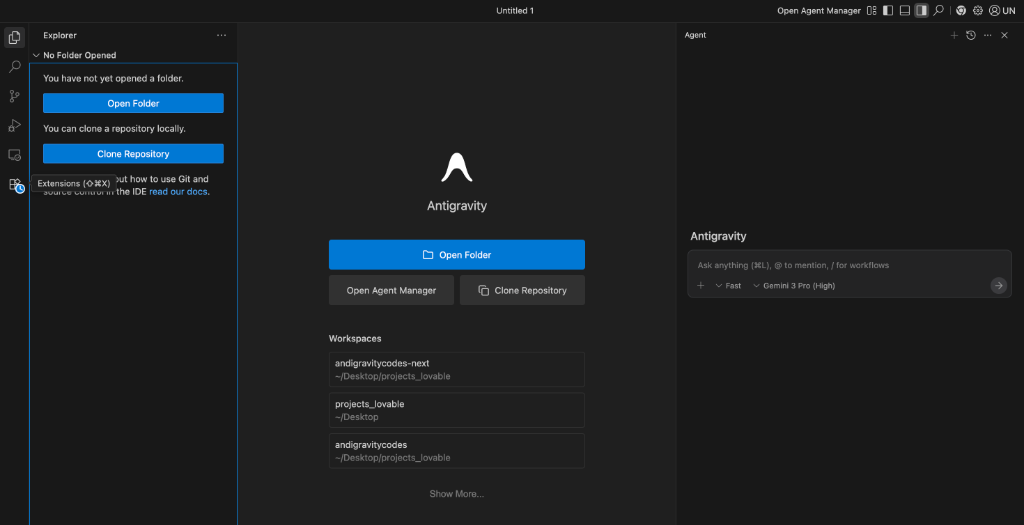Focus the Ask anything chat input
1024x525 pixels.
tap(849, 265)
